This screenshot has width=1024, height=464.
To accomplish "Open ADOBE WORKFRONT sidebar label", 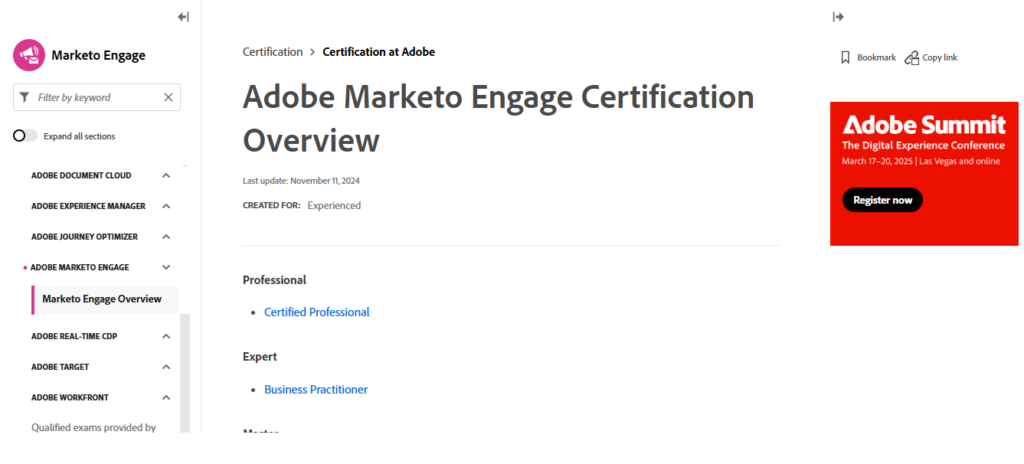I will (70, 397).
